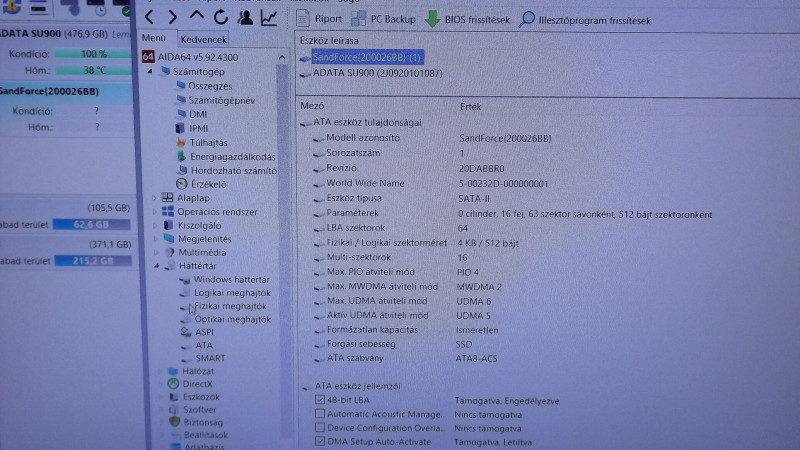Open the ATA tree entry
800x450 pixels.
click(x=204, y=345)
